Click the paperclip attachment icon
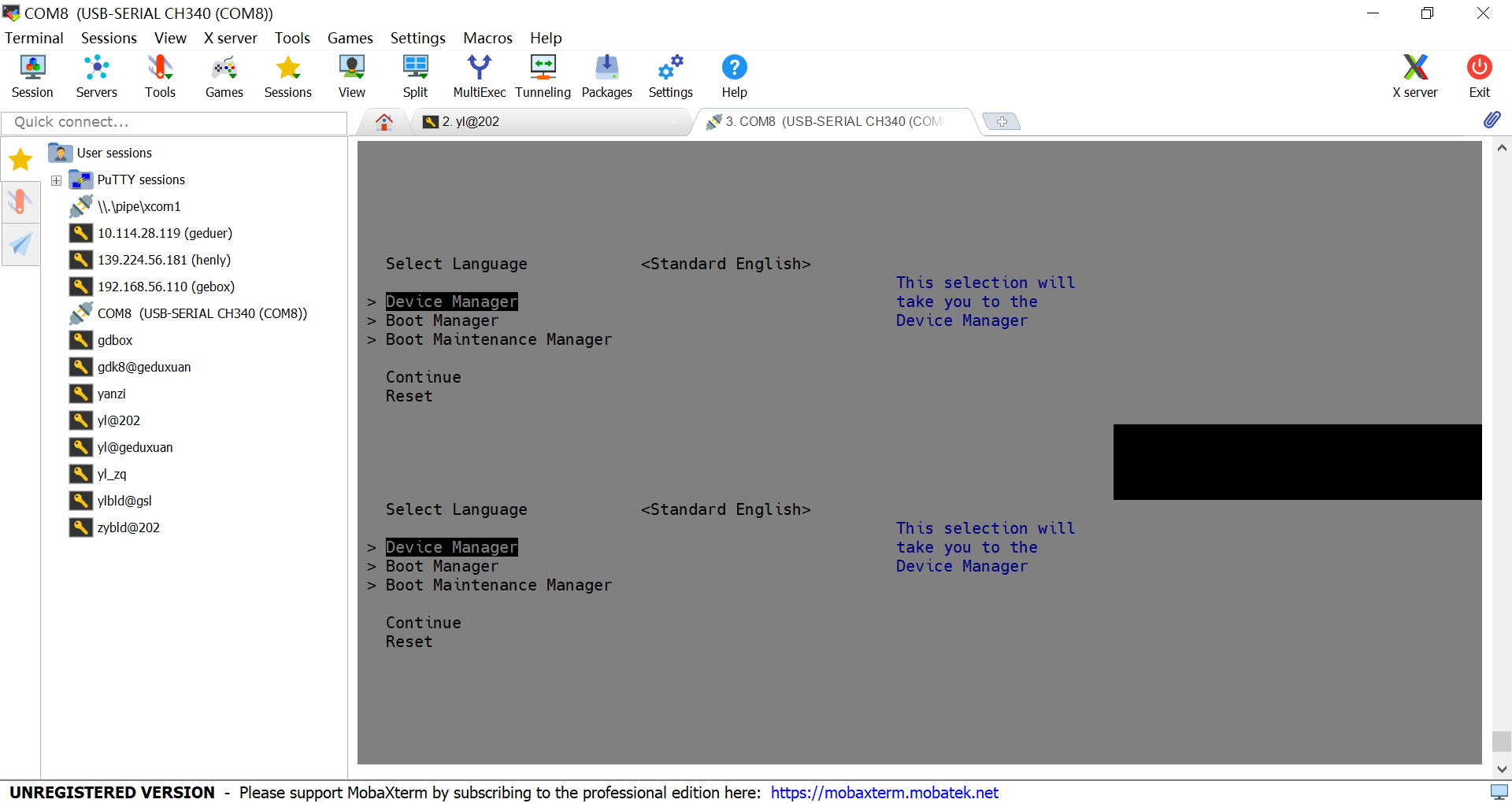The height and width of the screenshot is (803, 1512). click(1492, 120)
